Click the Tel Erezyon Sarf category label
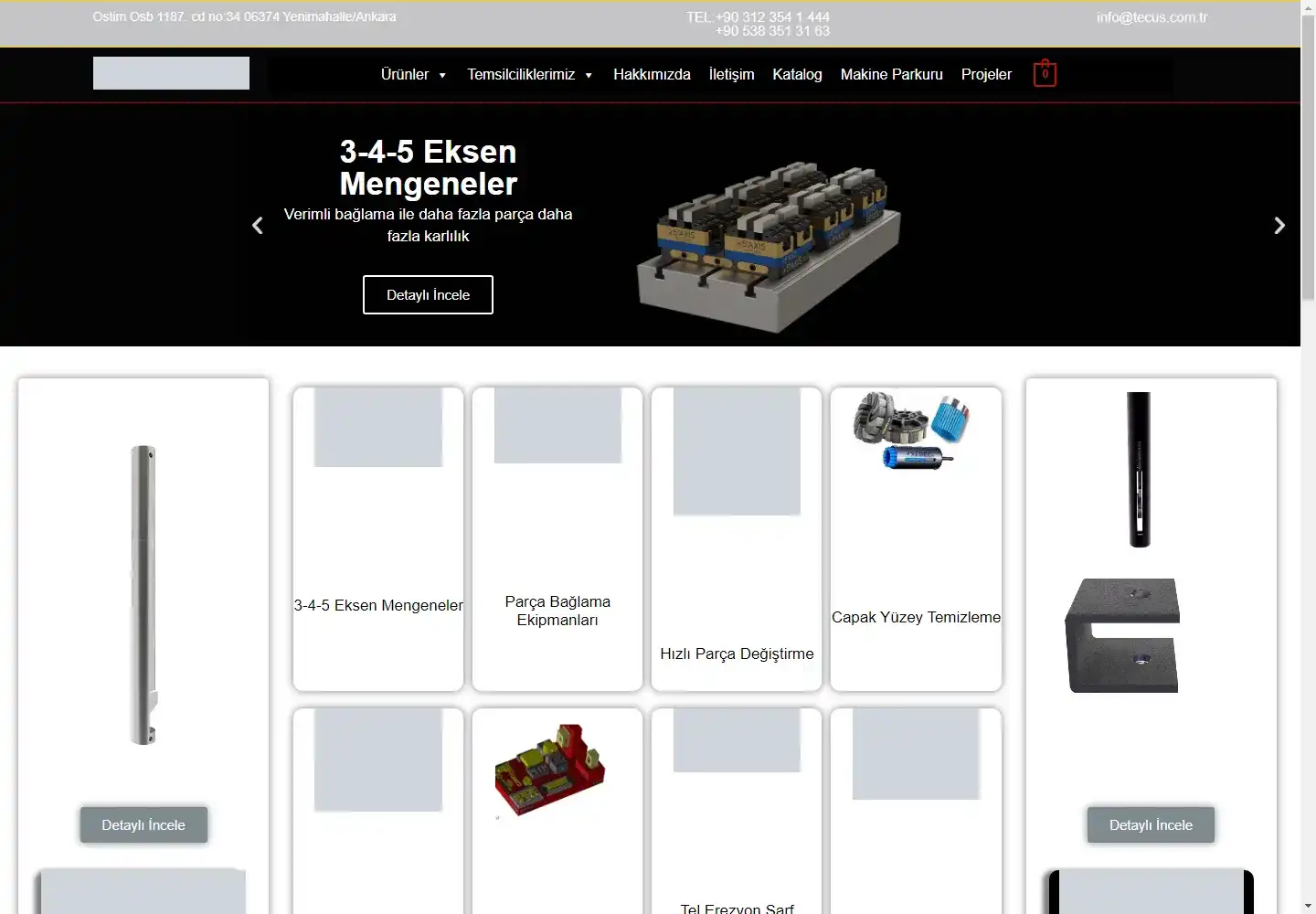The image size is (1316, 914). (737, 908)
